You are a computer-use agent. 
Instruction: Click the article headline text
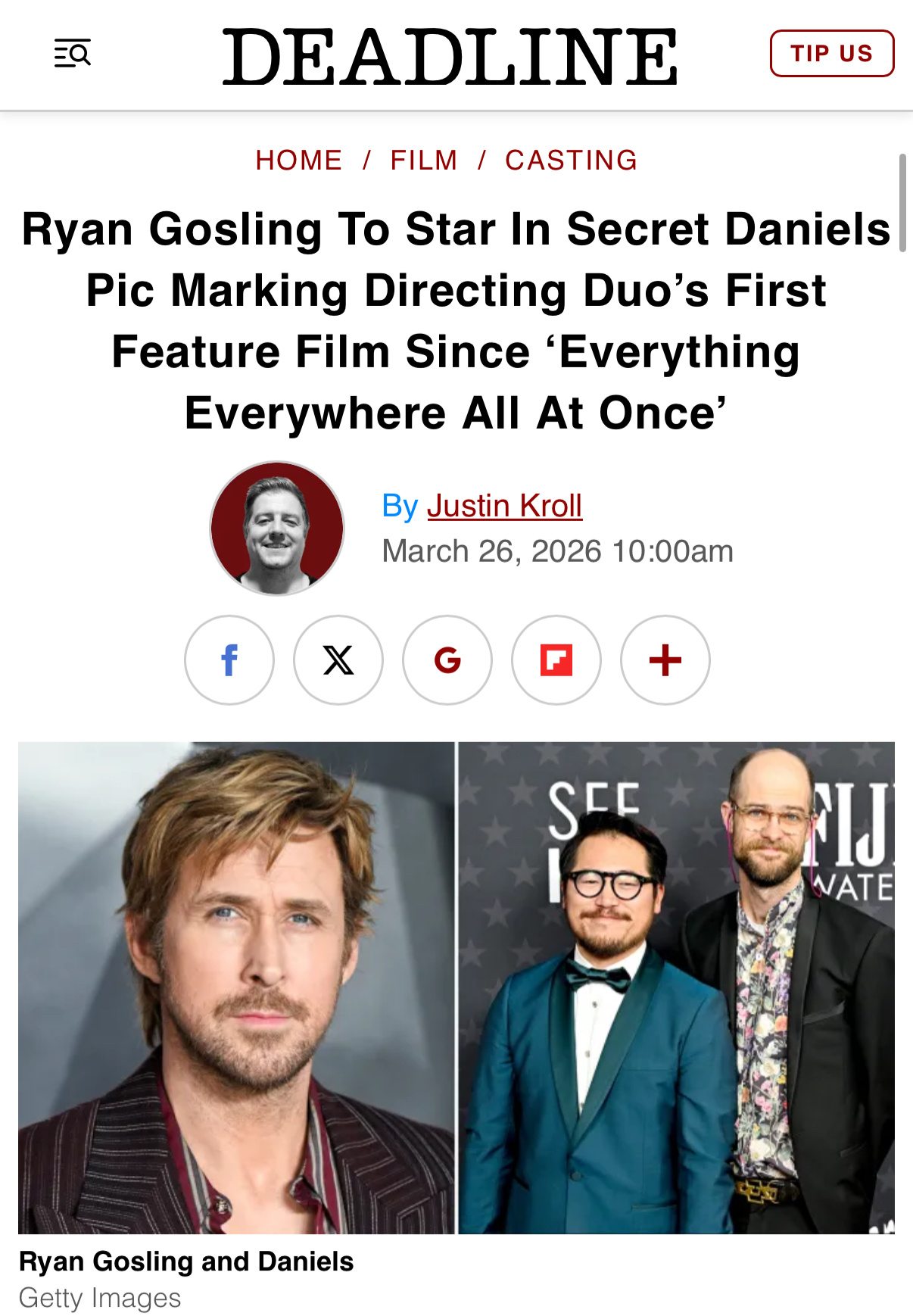457,321
